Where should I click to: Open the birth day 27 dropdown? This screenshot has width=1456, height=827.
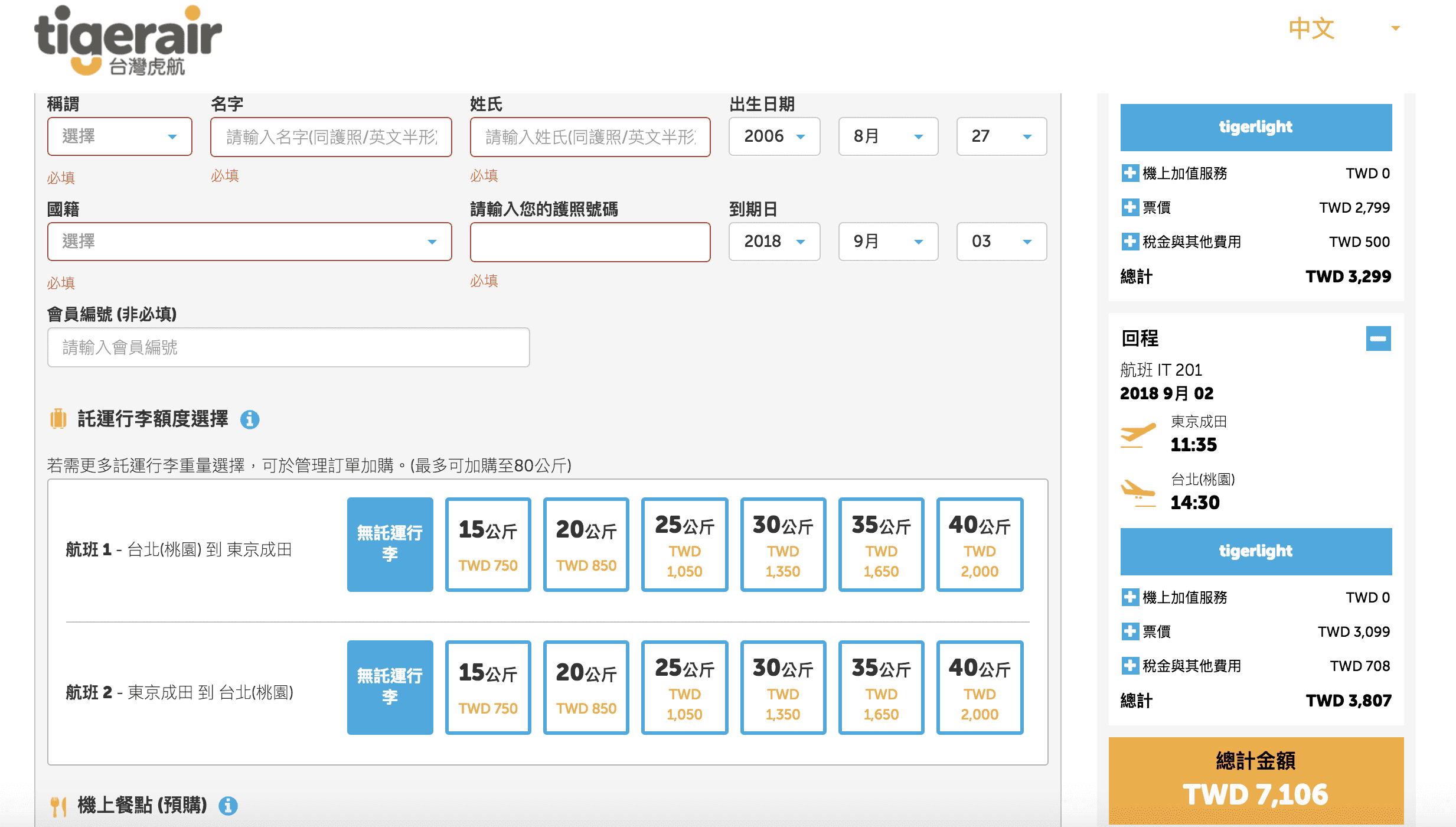click(1001, 136)
